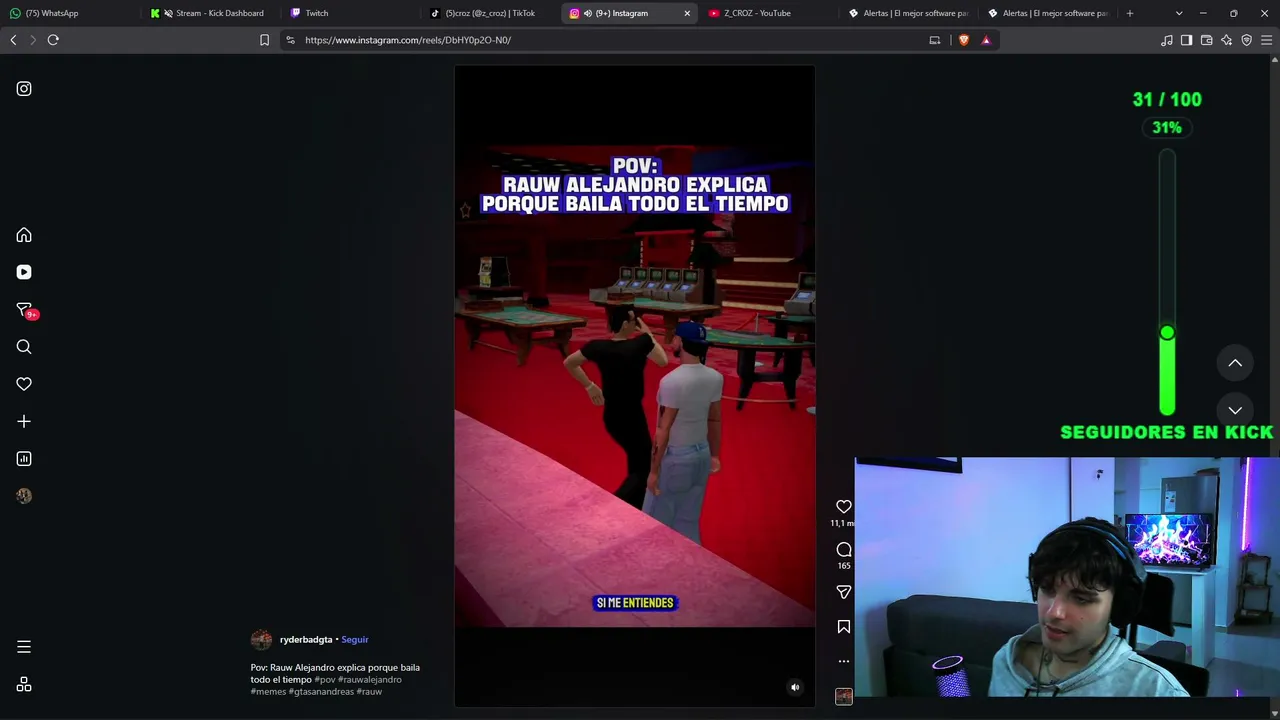Open Instagram search panel
1280x720 pixels.
pos(24,347)
